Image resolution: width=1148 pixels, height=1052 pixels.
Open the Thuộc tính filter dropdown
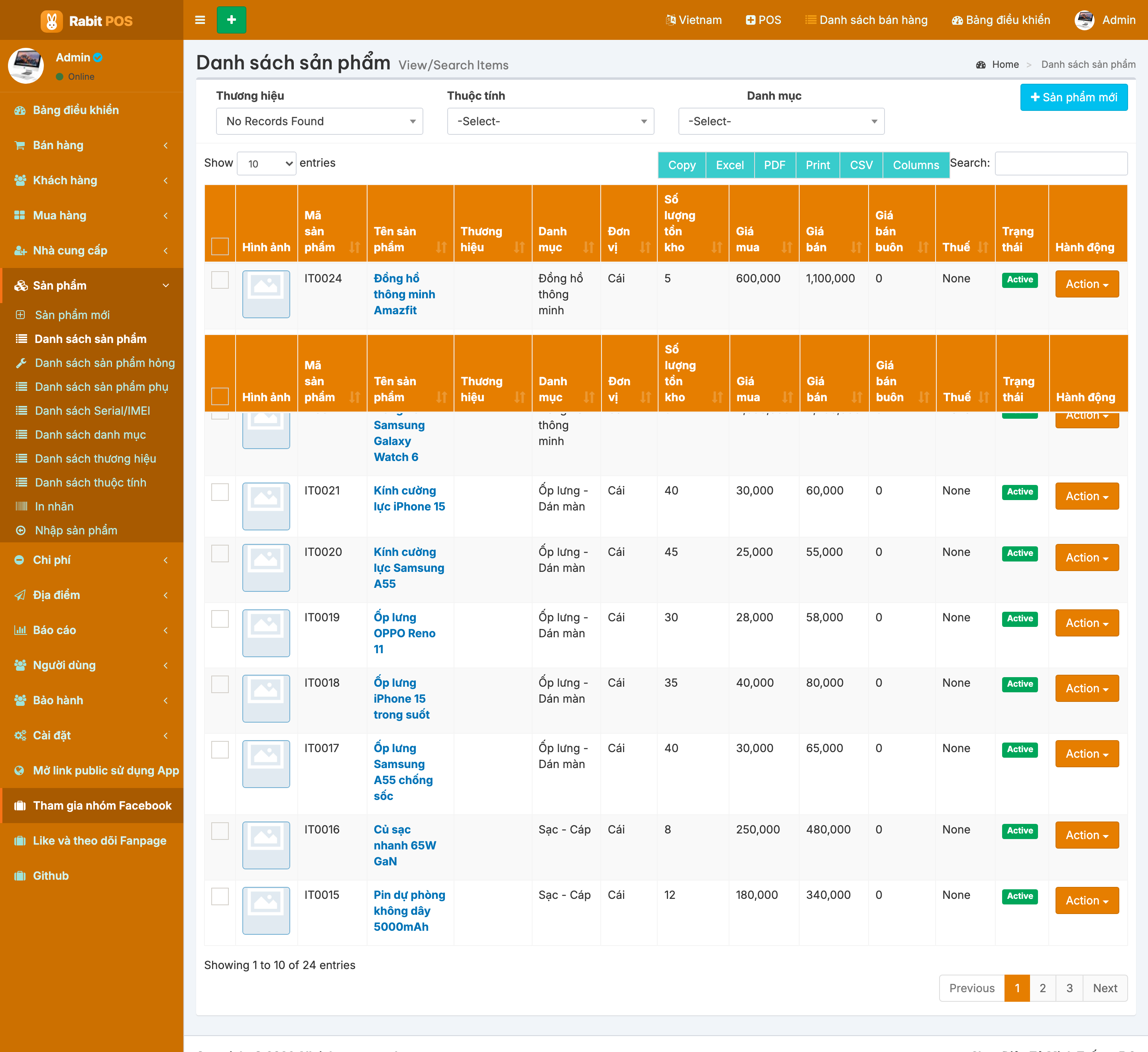[550, 121]
